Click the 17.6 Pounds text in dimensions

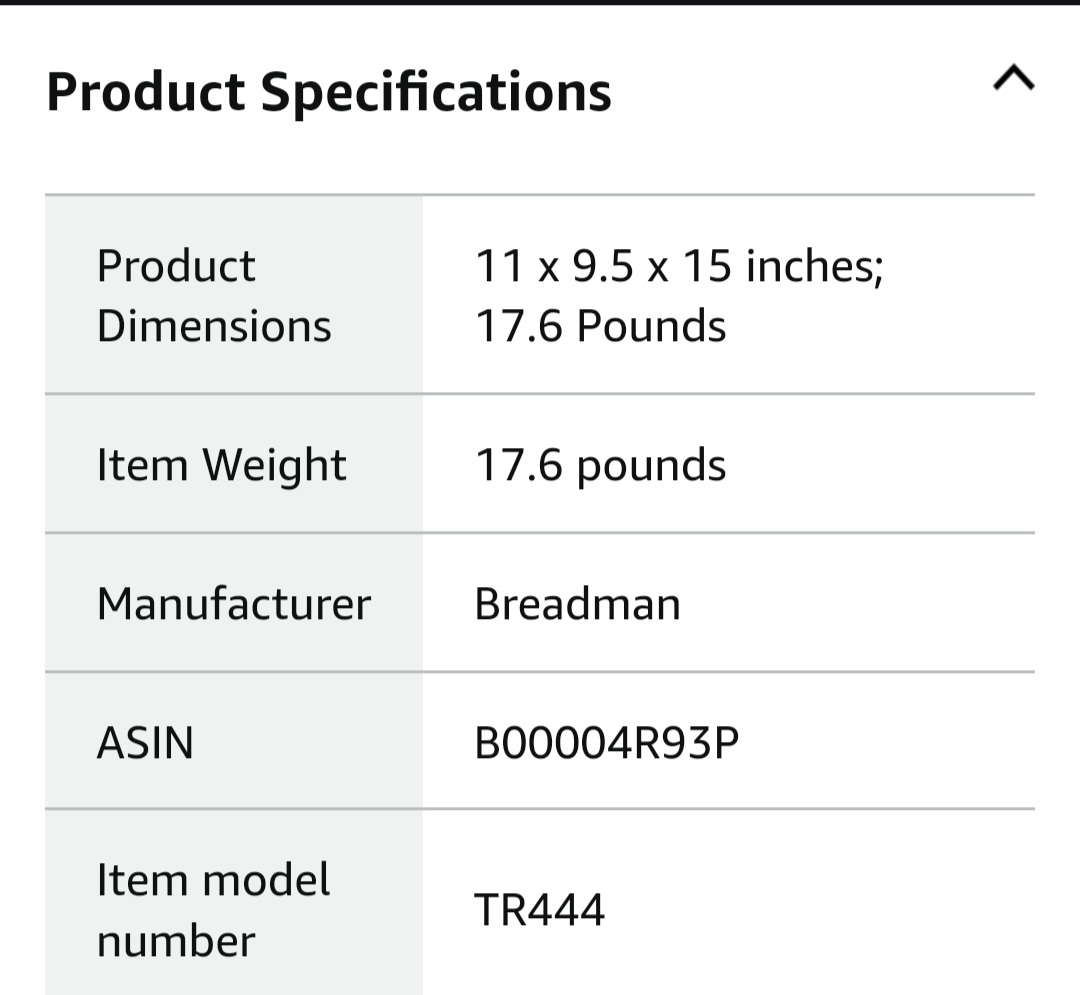(600, 324)
